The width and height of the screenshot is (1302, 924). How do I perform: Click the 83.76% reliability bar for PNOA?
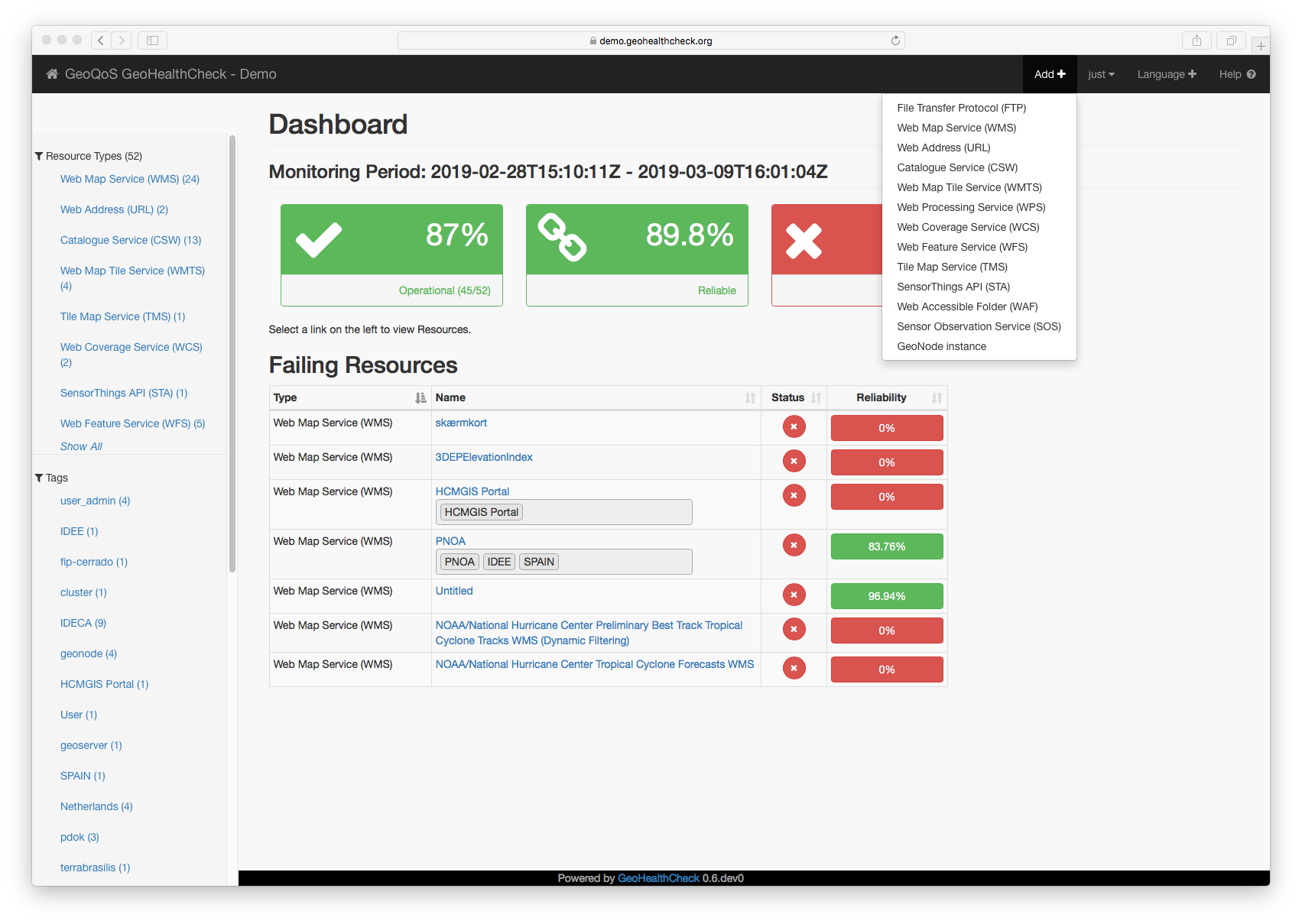click(886, 546)
